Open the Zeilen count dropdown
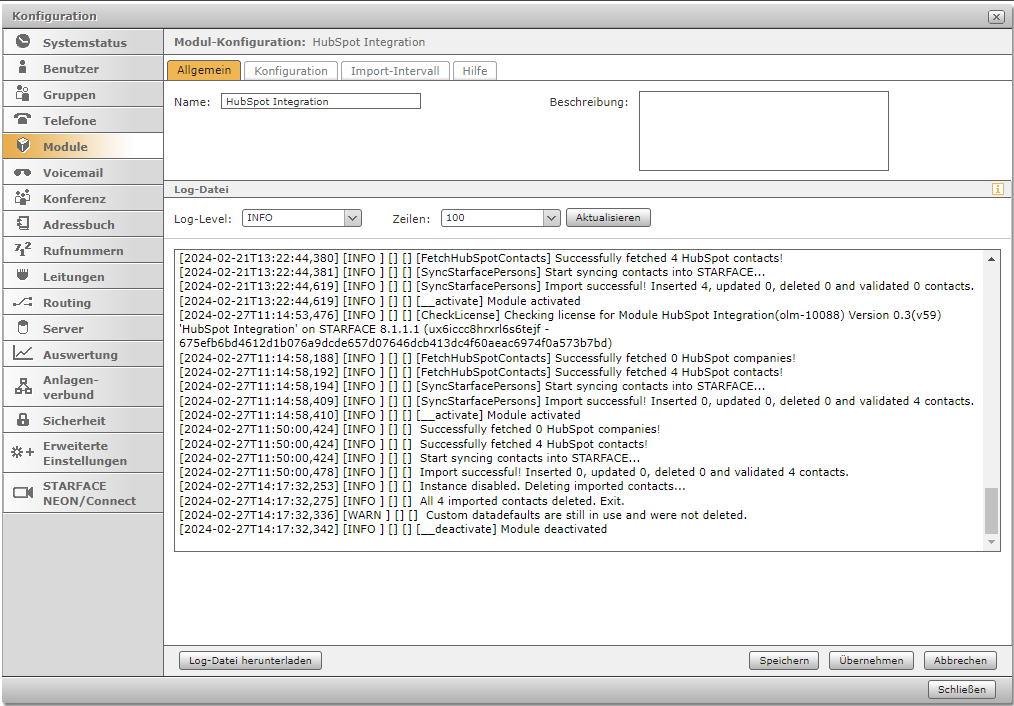The height and width of the screenshot is (706, 1014). click(x=551, y=218)
